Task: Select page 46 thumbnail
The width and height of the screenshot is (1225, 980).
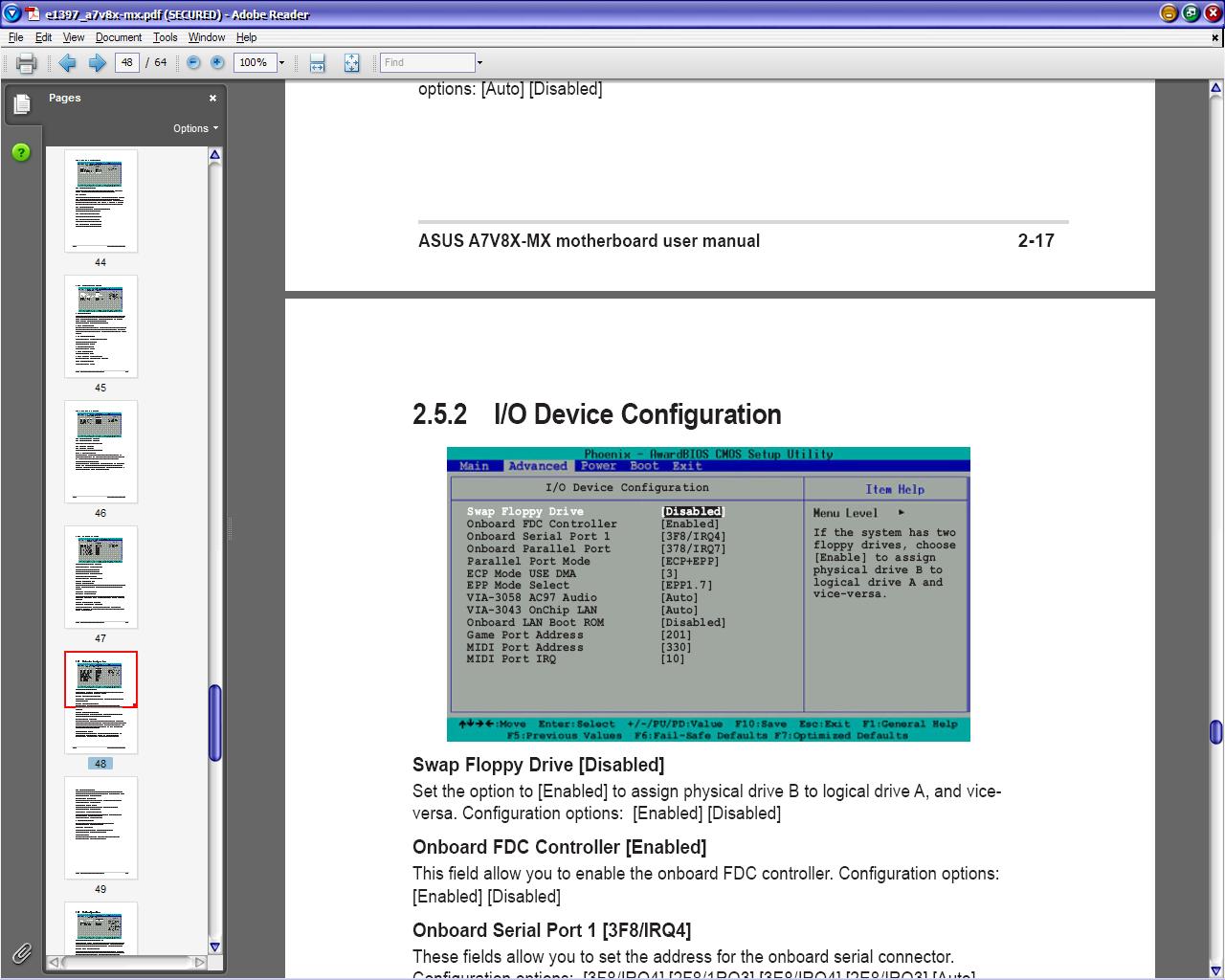Action: 100,452
